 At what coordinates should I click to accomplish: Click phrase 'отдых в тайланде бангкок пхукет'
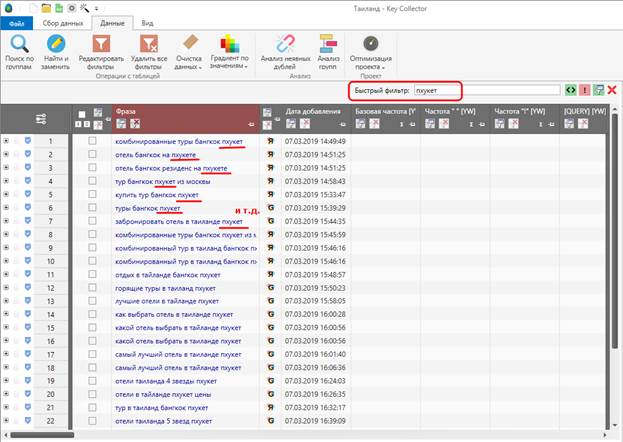[168, 274]
